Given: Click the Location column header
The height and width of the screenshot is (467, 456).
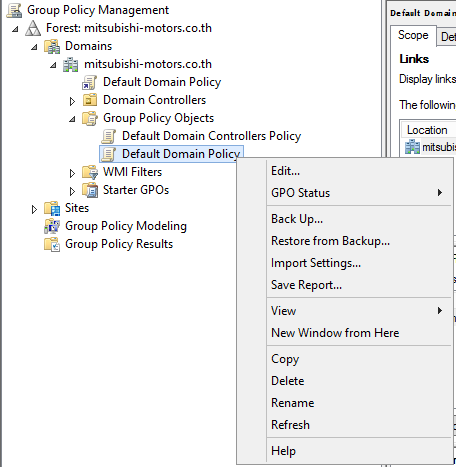Looking at the screenshot, I should coord(428,130).
